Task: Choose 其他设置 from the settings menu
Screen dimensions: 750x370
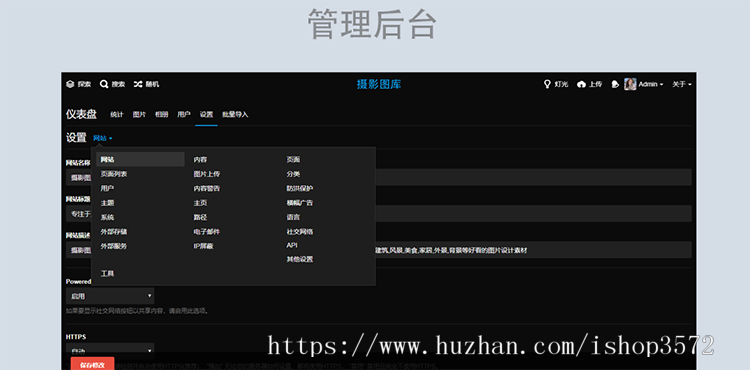Action: (x=300, y=259)
